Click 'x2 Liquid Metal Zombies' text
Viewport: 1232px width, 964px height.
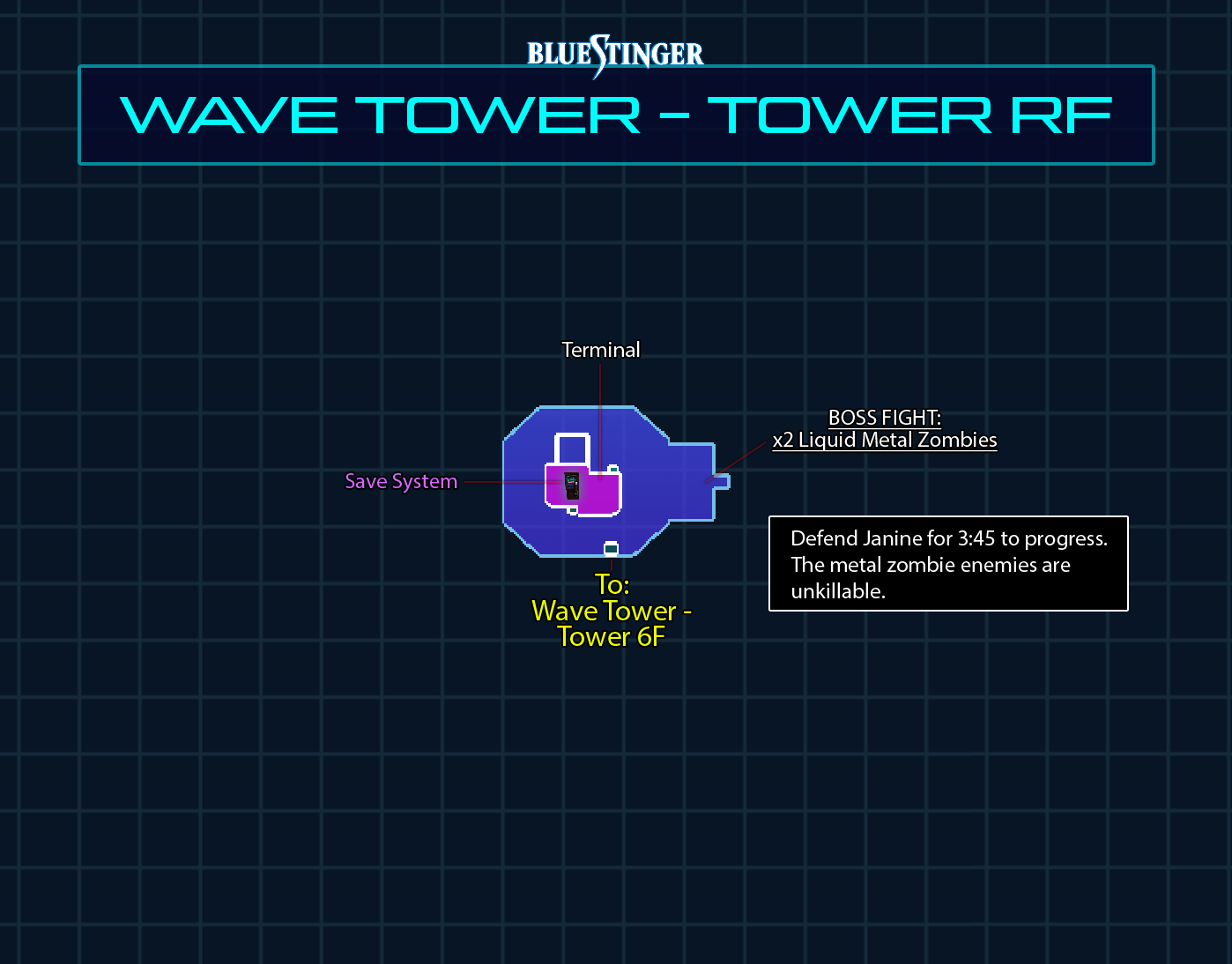(x=885, y=440)
